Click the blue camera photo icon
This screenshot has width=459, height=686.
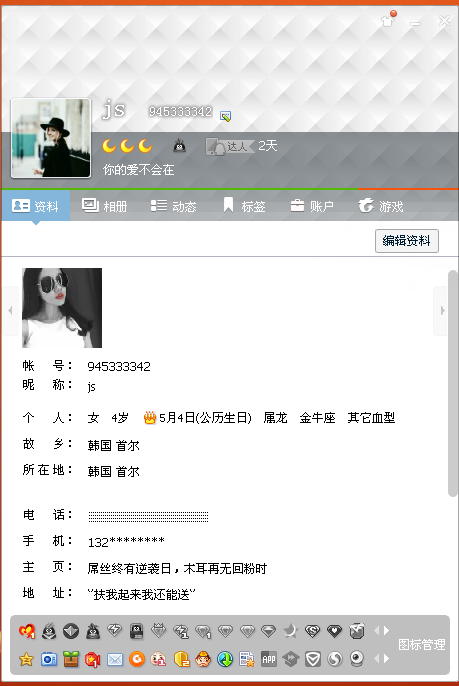49,659
